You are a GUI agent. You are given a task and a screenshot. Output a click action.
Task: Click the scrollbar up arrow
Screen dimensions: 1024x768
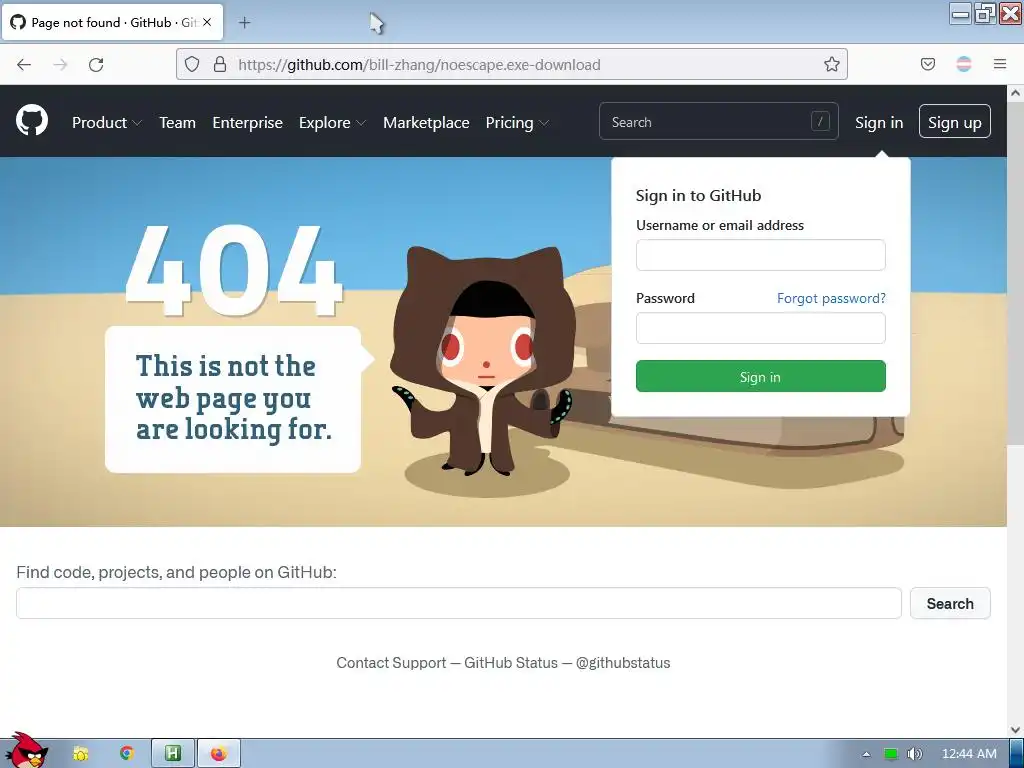pos(1016,93)
